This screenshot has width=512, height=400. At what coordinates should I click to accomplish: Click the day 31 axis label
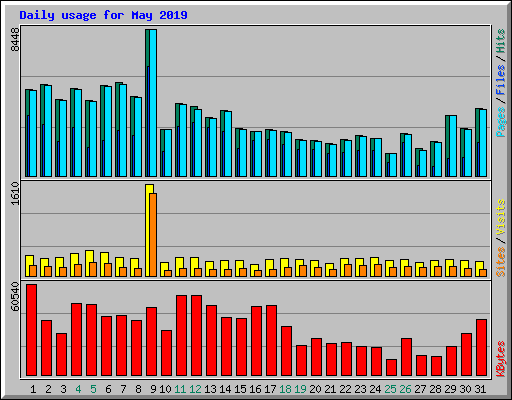click(480, 389)
